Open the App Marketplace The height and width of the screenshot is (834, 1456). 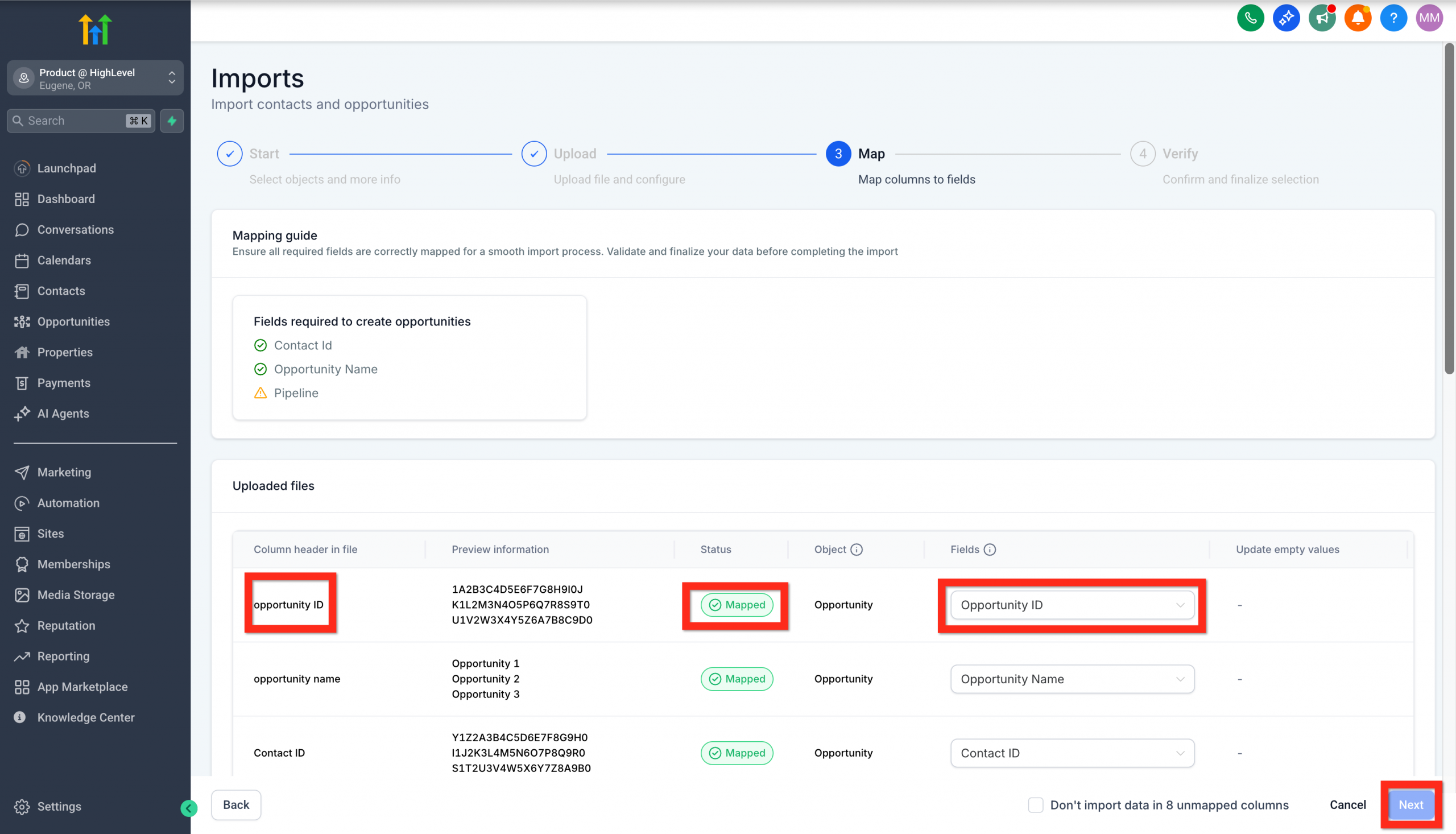tap(82, 686)
